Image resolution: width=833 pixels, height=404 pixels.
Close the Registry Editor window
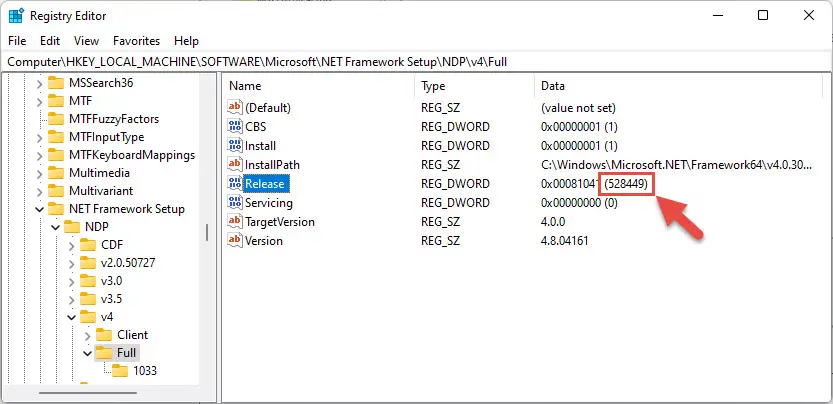809,15
